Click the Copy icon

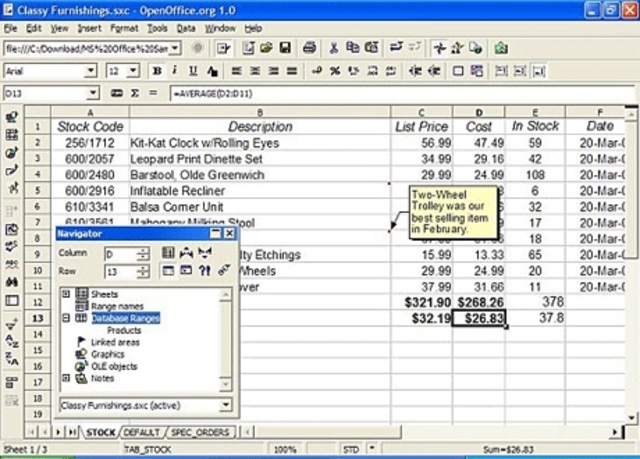click(352, 48)
